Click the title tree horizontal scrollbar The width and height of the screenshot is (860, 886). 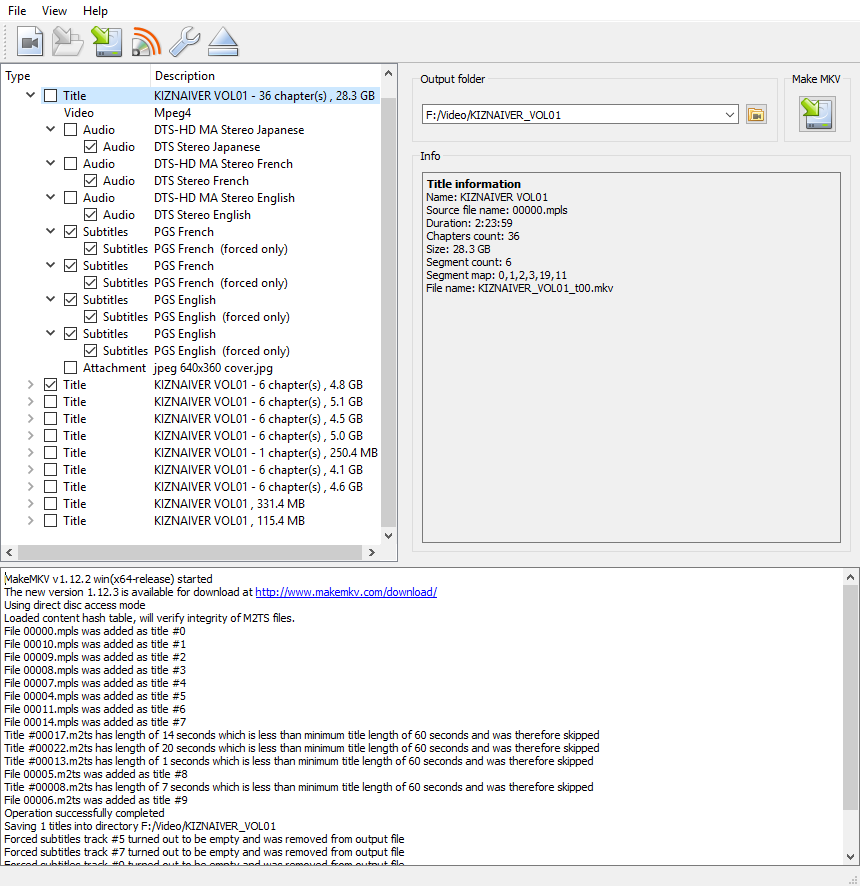click(190, 553)
